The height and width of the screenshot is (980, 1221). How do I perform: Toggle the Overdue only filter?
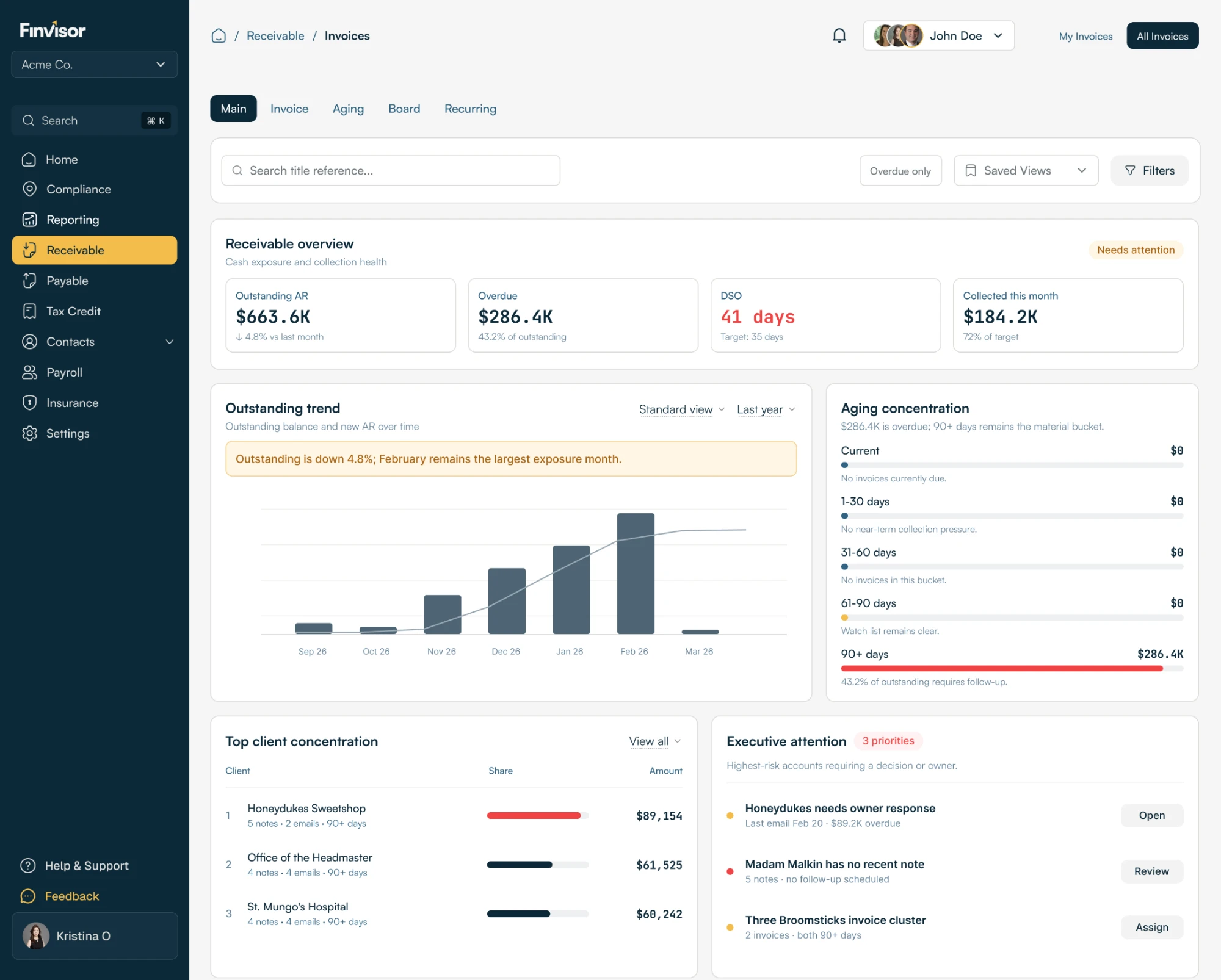click(x=900, y=171)
